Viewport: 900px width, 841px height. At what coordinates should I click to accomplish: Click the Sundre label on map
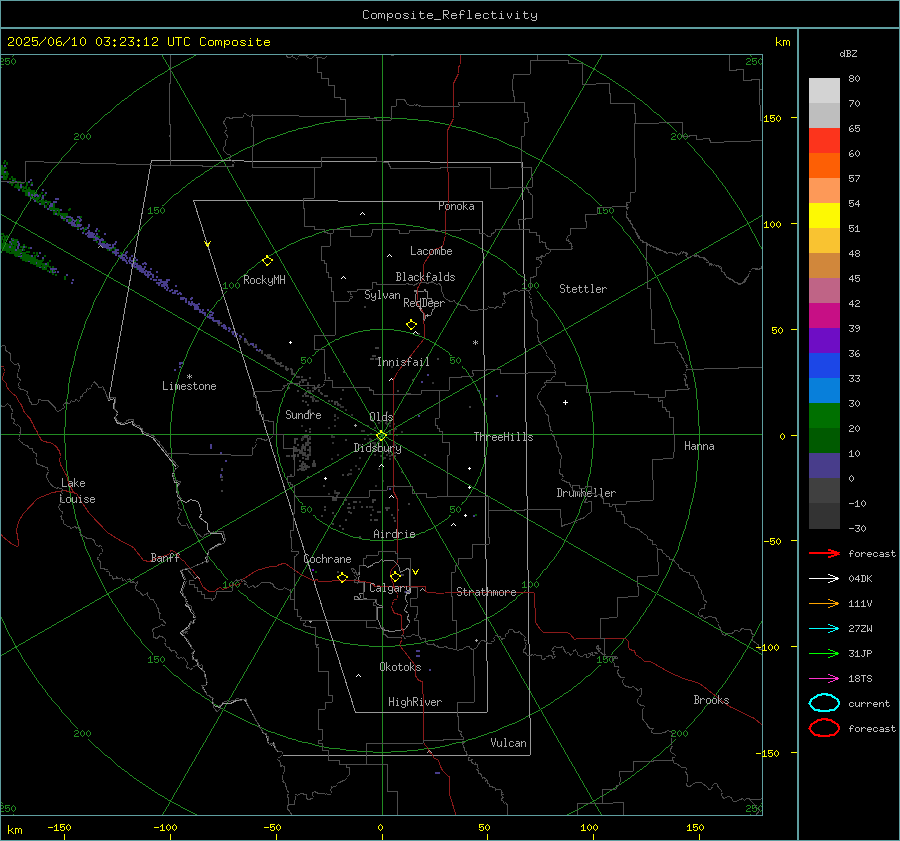click(303, 414)
